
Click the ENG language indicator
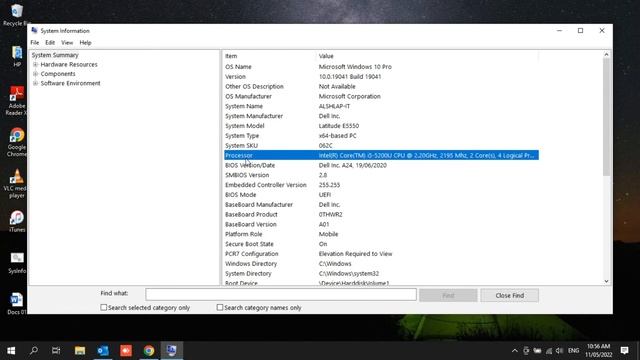pyautogui.click(x=573, y=351)
